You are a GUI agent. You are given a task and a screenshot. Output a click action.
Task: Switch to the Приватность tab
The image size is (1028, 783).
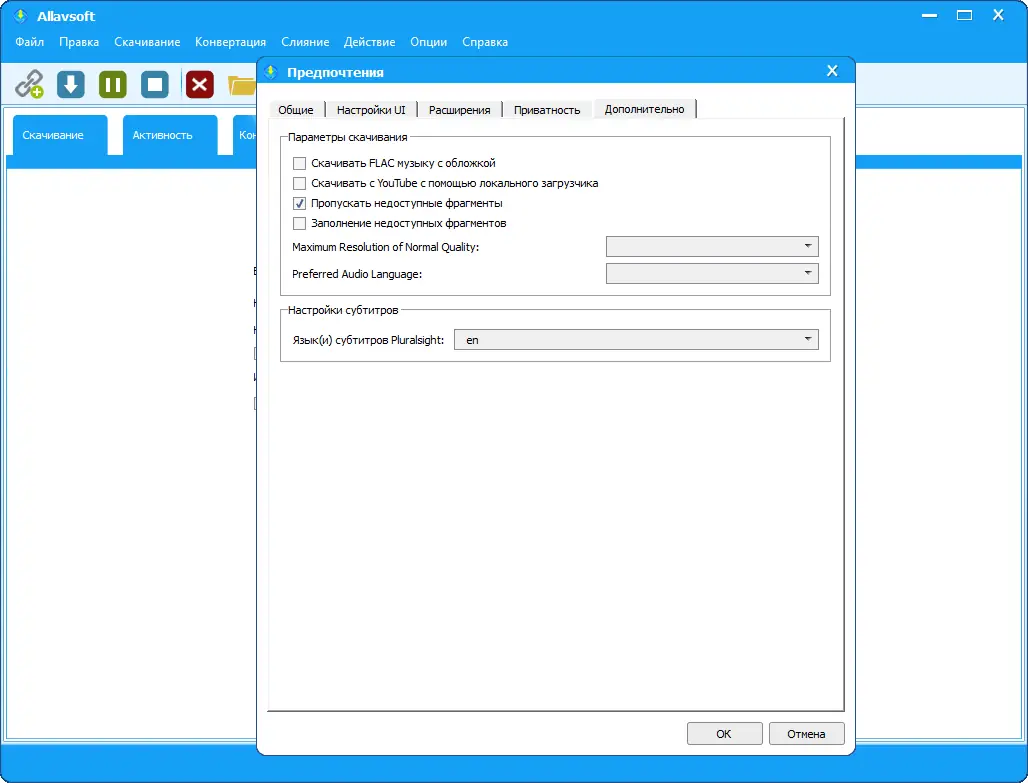[x=546, y=110]
